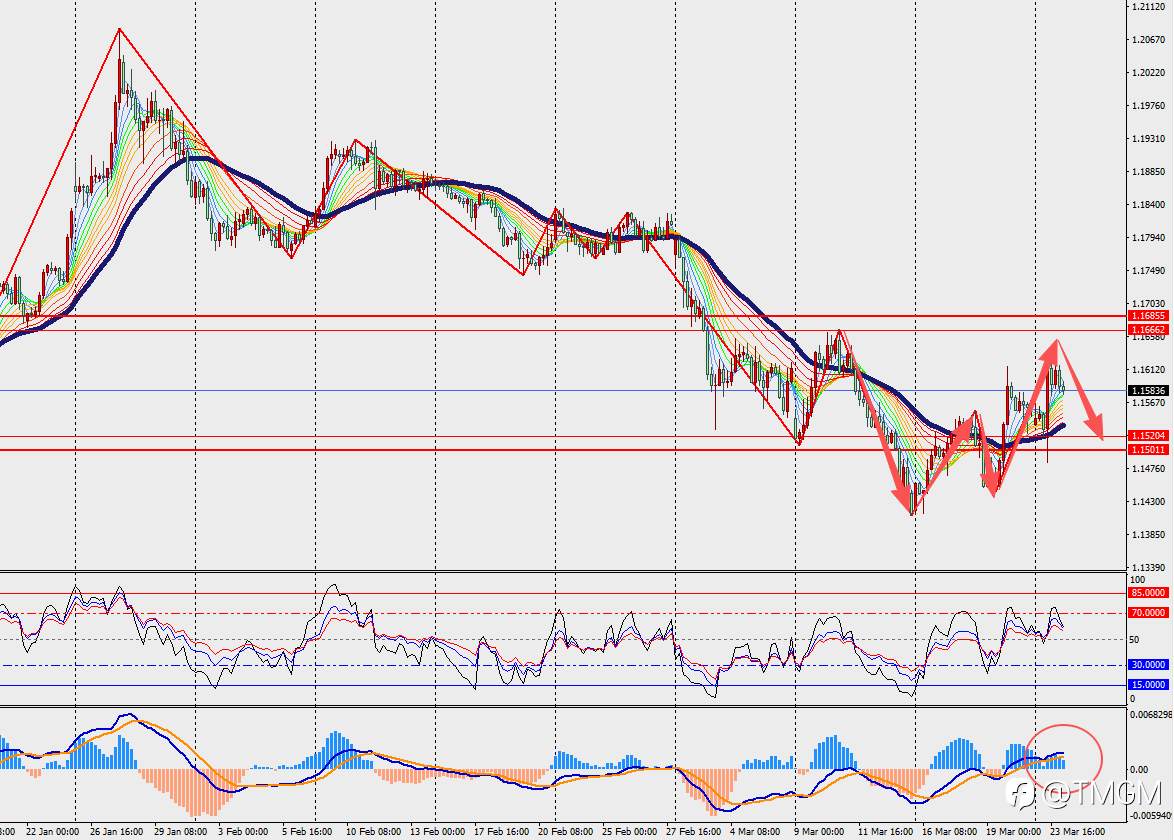This screenshot has height=840, width=1174.
Task: Click the 5 Feb 16:00 time label
Action: click(x=307, y=831)
